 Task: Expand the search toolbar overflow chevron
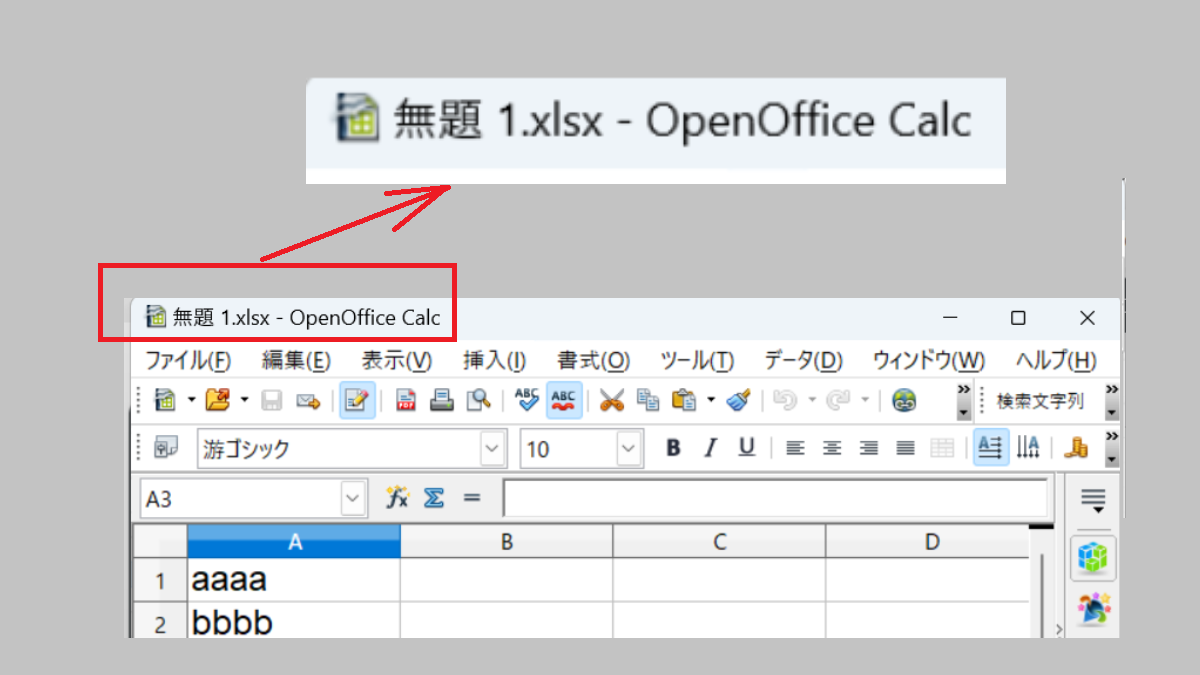1111,401
